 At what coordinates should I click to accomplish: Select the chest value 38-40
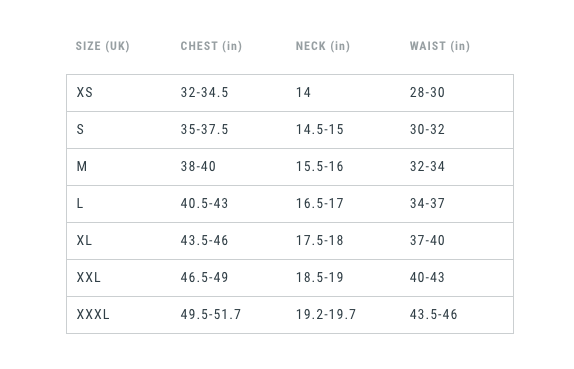click(x=198, y=166)
